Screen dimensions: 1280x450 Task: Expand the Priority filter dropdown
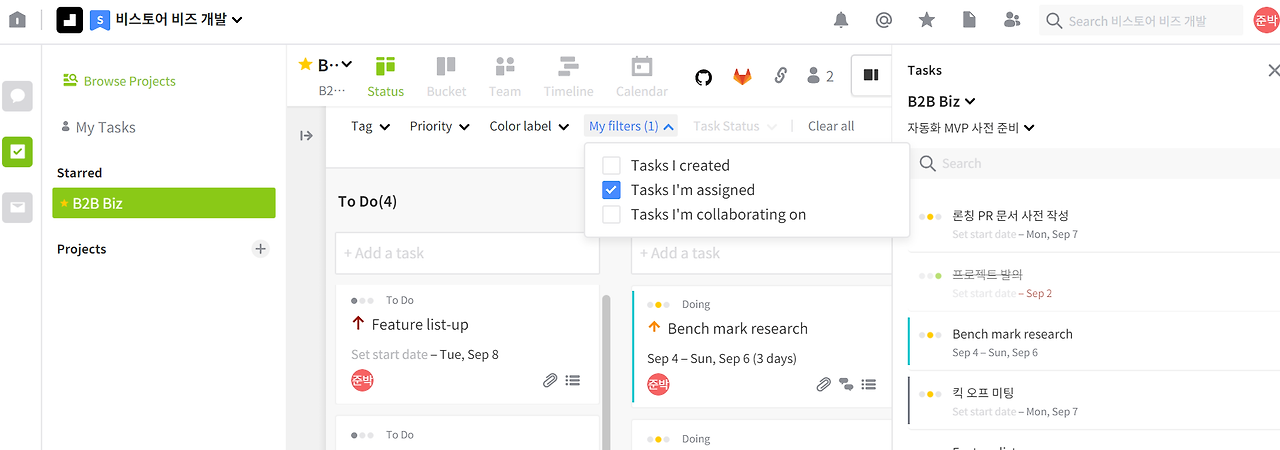pos(439,127)
